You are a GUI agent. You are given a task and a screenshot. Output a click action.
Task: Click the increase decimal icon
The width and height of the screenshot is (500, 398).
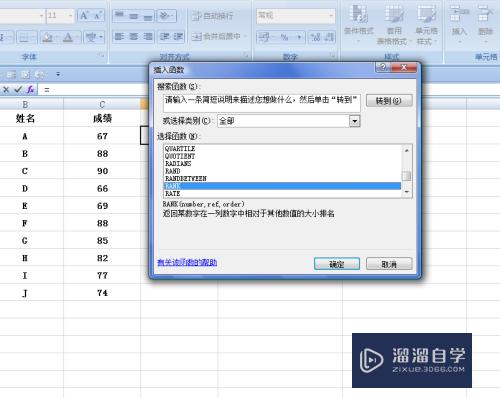(x=315, y=37)
